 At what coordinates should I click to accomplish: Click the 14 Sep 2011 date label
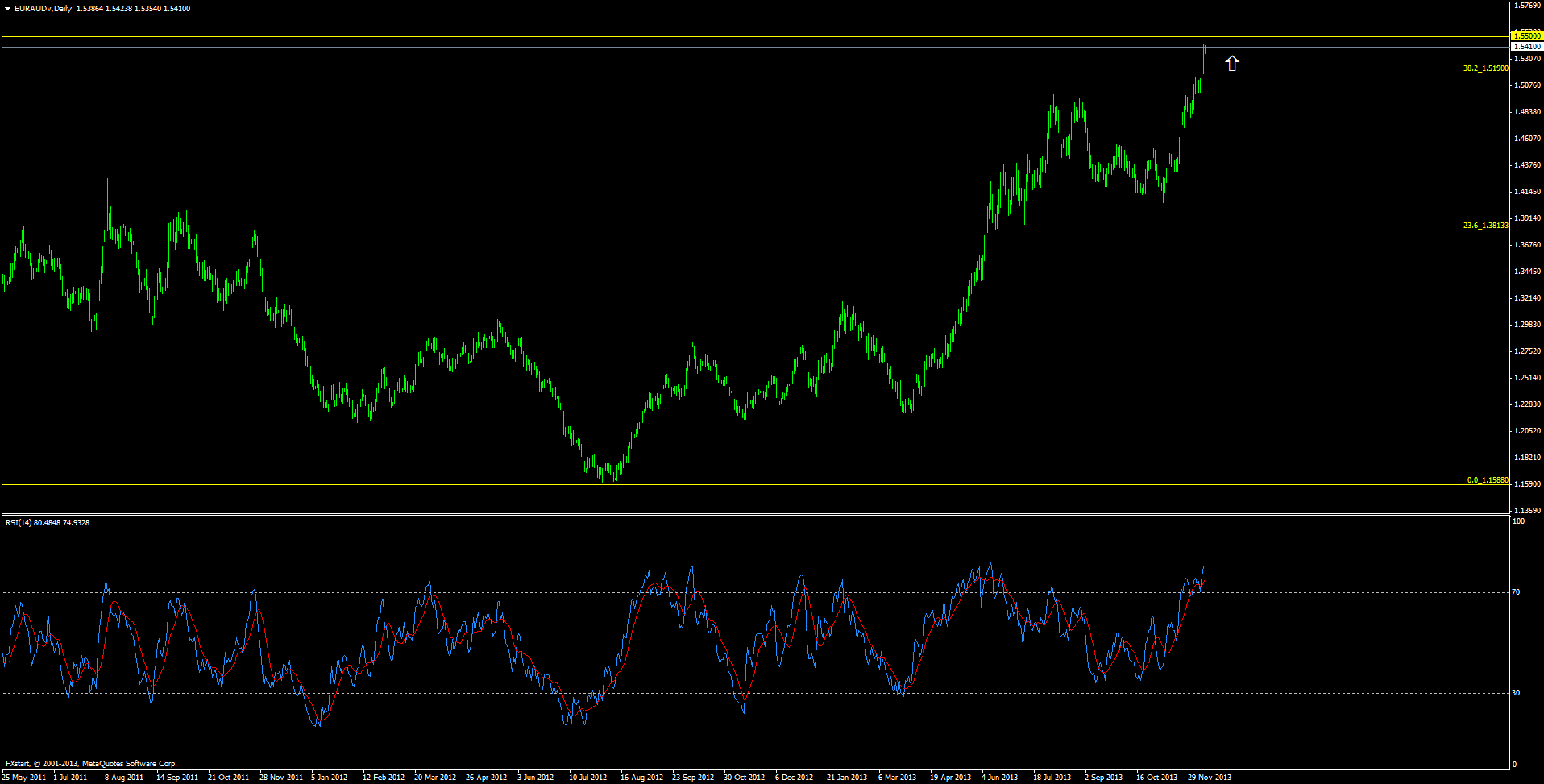pos(177,778)
